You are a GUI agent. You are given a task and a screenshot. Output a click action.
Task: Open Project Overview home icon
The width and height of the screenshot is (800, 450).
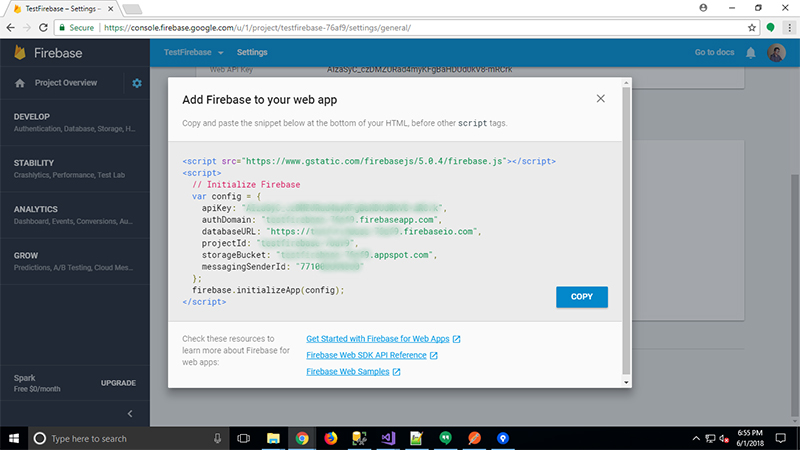pyautogui.click(x=20, y=83)
